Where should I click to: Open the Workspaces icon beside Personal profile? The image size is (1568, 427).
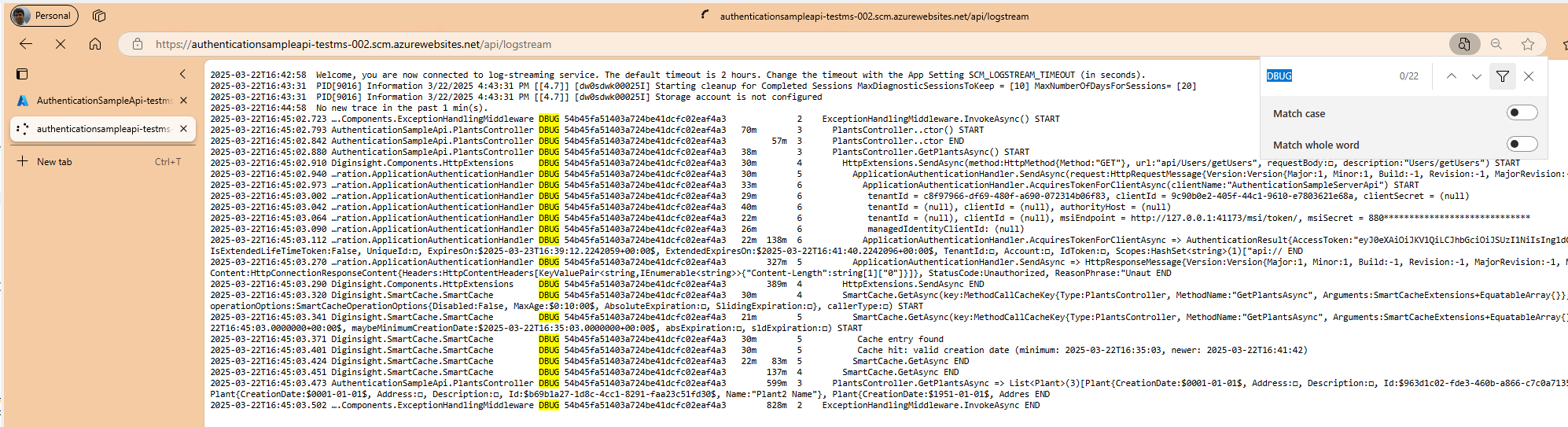[x=99, y=16]
